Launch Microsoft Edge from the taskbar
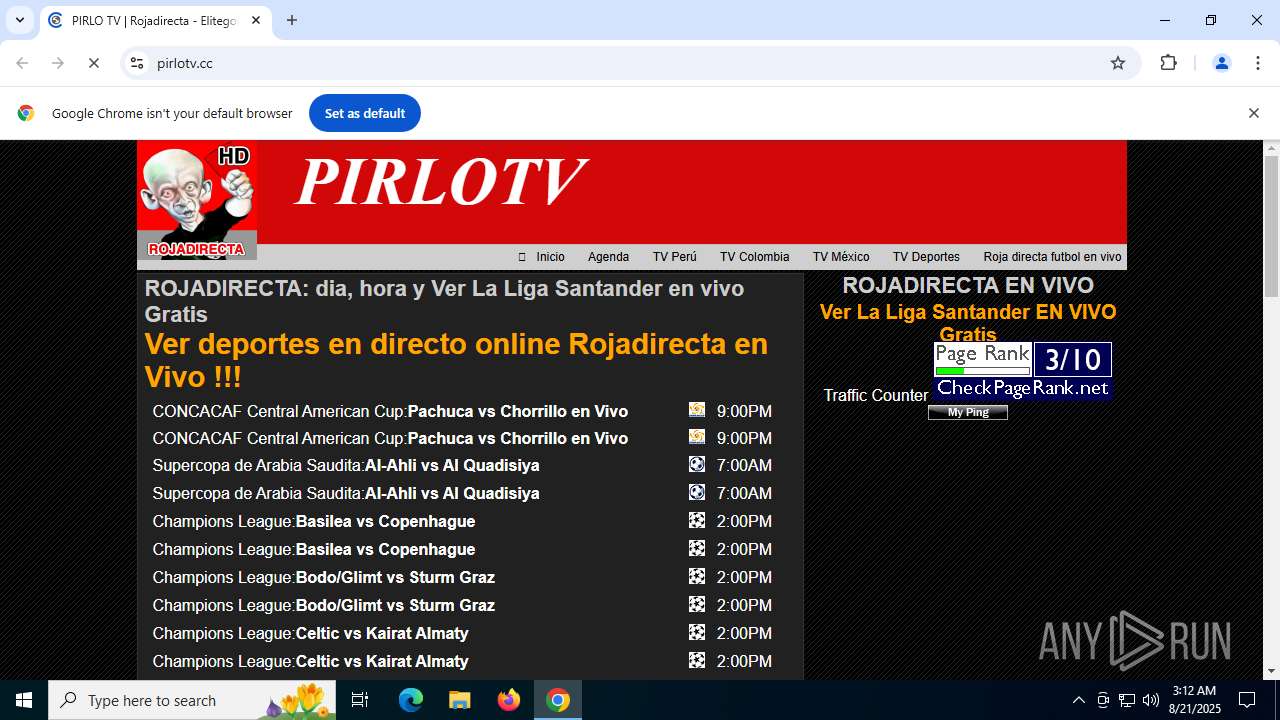Image resolution: width=1280 pixels, height=720 pixels. pyautogui.click(x=411, y=700)
